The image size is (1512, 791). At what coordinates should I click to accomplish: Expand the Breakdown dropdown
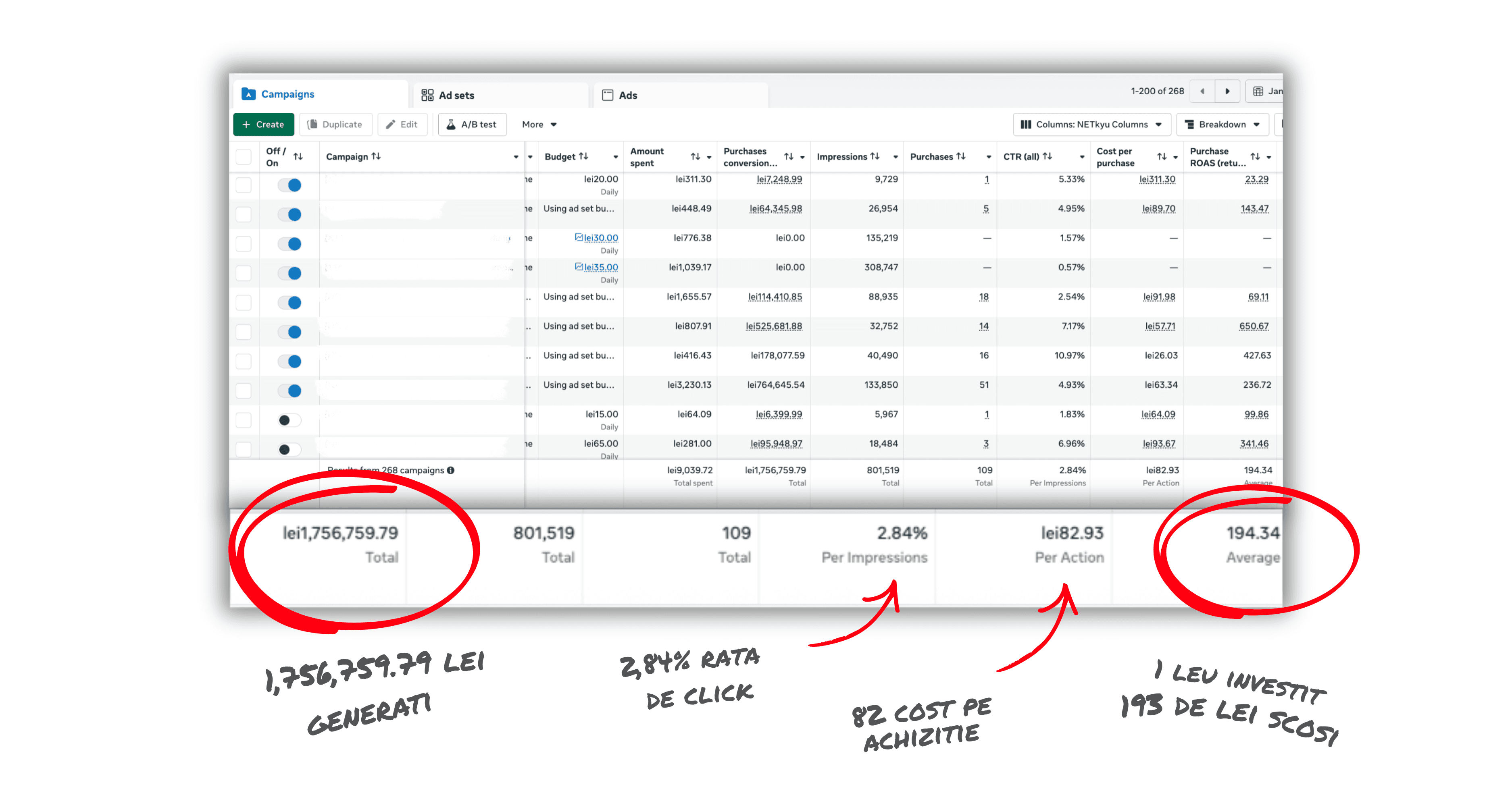pos(1222,125)
